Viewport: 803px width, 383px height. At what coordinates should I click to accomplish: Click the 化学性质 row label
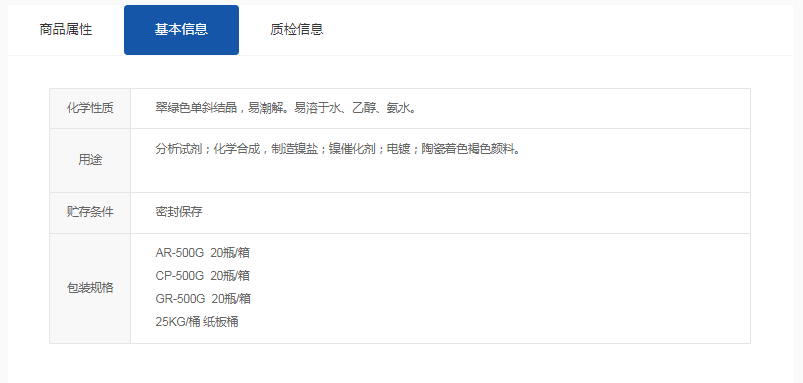[90, 109]
